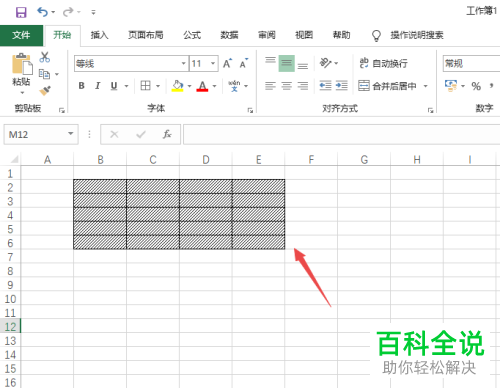Click the Borders icon
The width and height of the screenshot is (500, 388).
click(x=145, y=86)
